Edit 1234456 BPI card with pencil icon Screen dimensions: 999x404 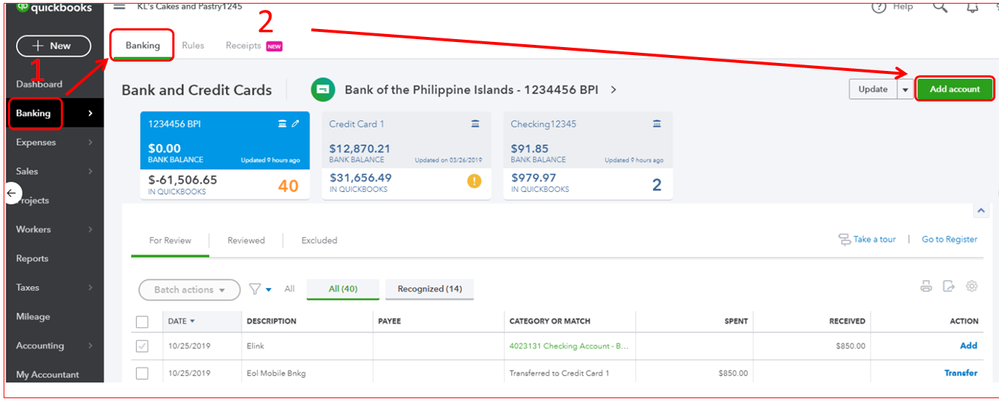[x=295, y=124]
